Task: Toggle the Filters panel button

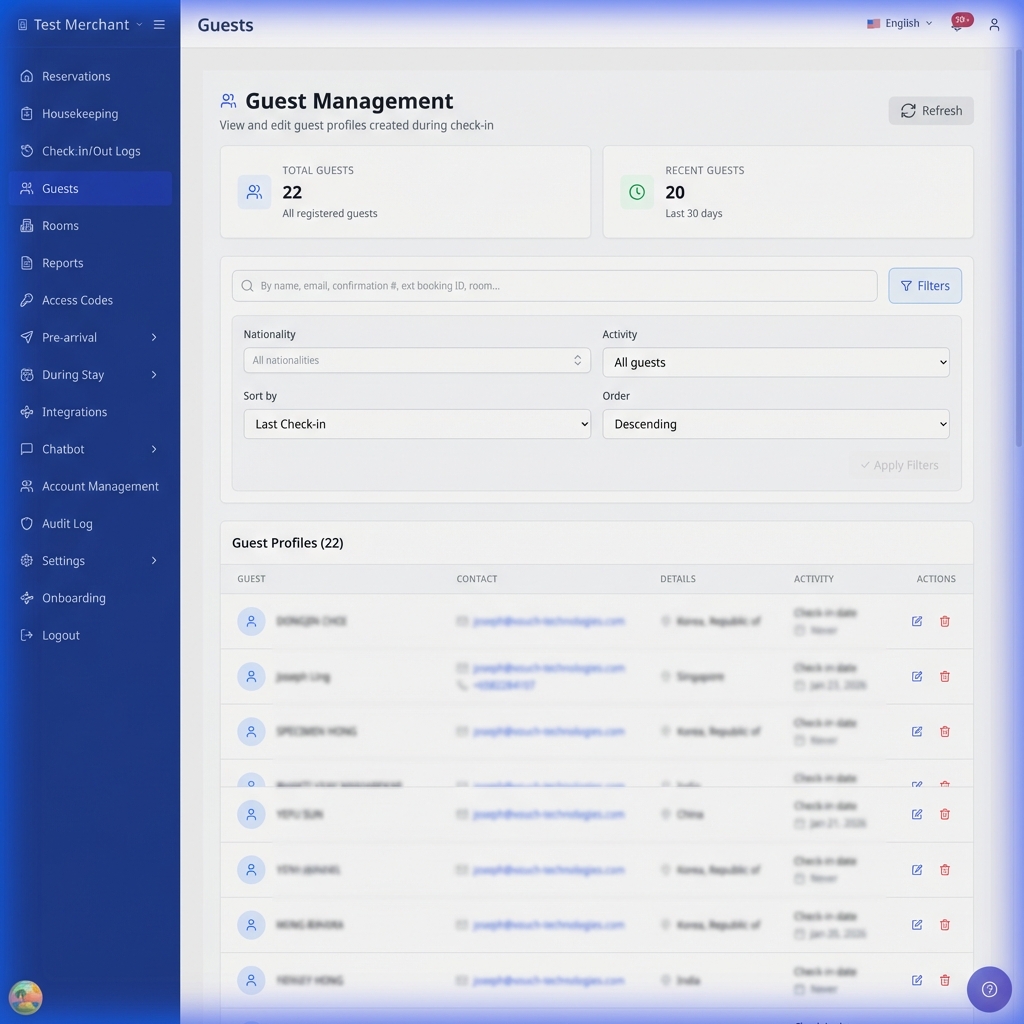Action: tap(925, 286)
